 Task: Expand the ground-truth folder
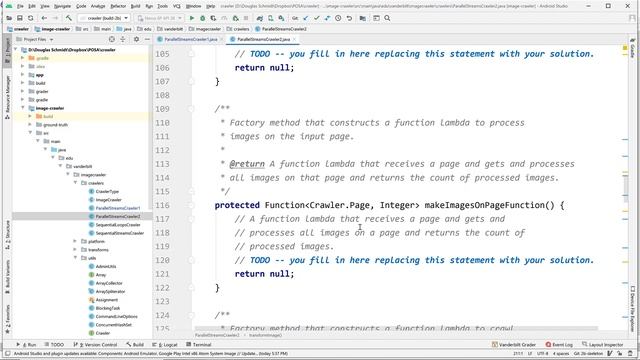(x=30, y=124)
